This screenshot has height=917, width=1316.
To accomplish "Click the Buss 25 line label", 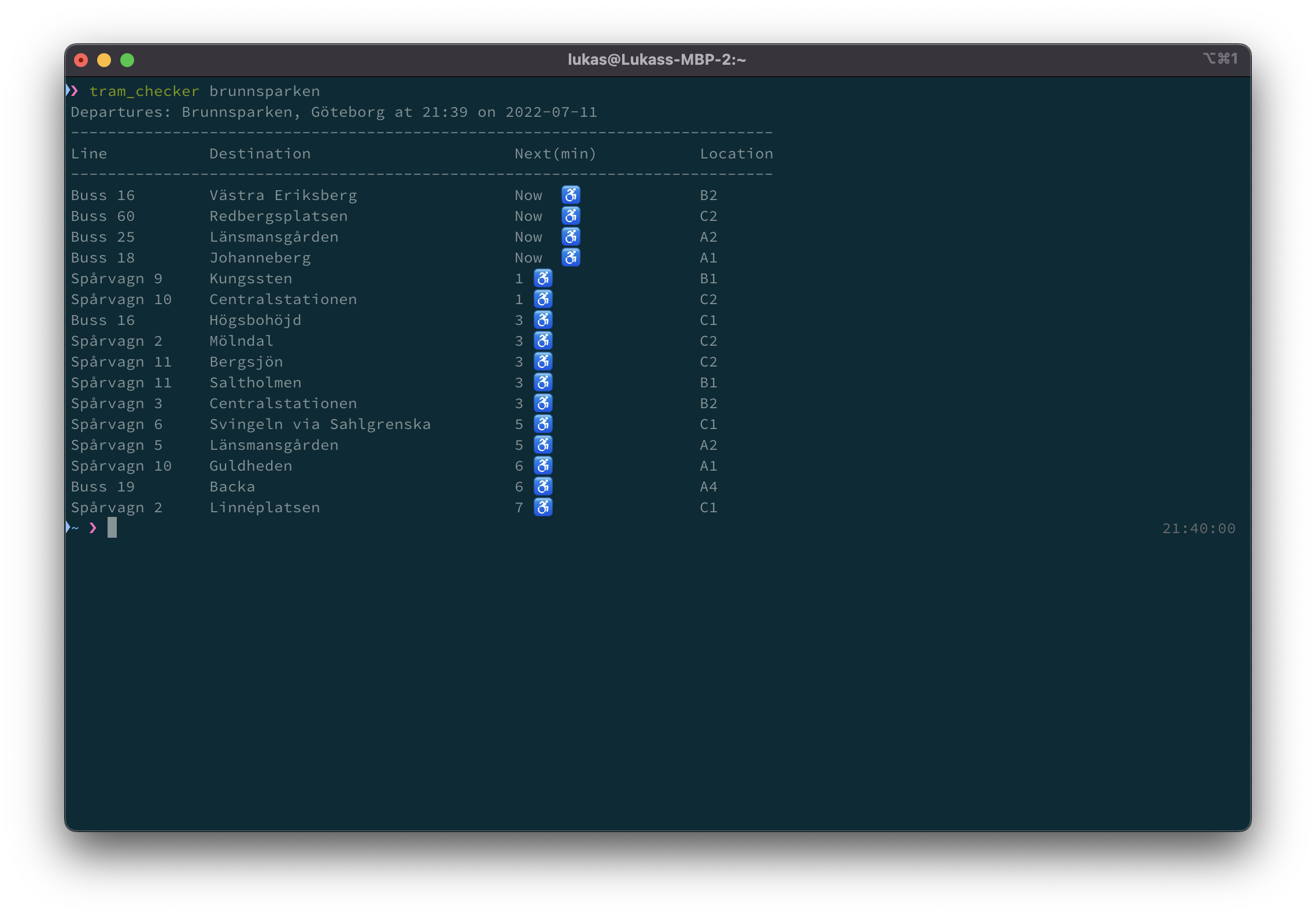I will point(103,237).
